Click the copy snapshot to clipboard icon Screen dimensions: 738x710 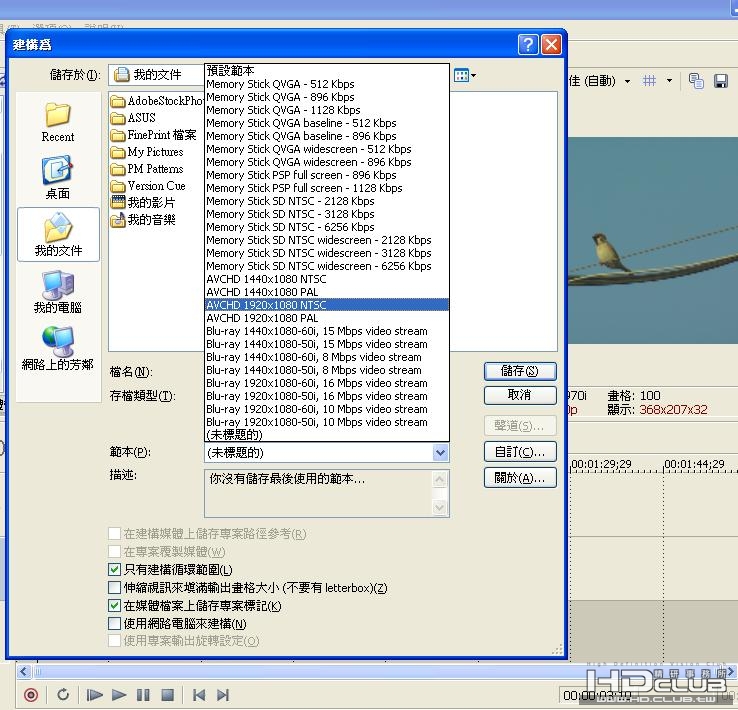[696, 81]
